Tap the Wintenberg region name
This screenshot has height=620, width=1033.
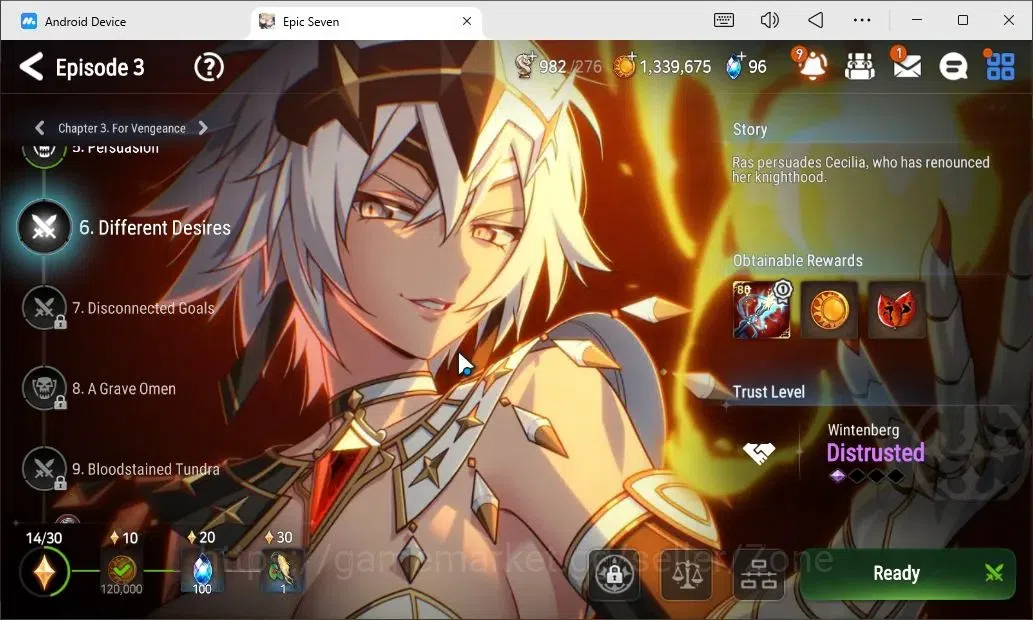[x=863, y=430]
